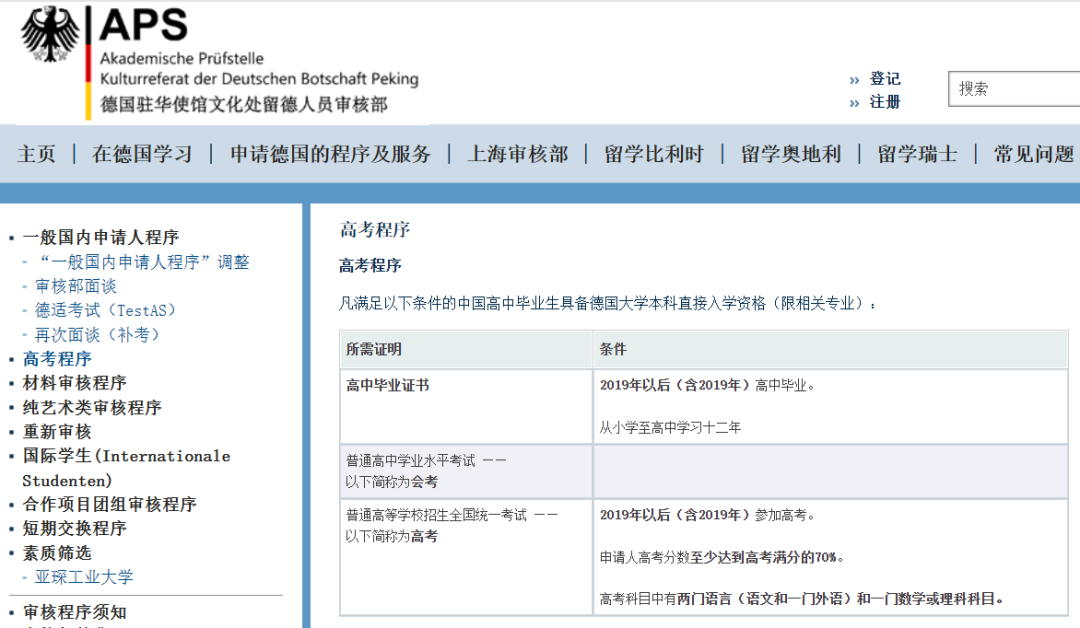Click the 2019年以后（含2019年）参加高考 text
Screen dimensions: 1080x628
[x=707, y=514]
